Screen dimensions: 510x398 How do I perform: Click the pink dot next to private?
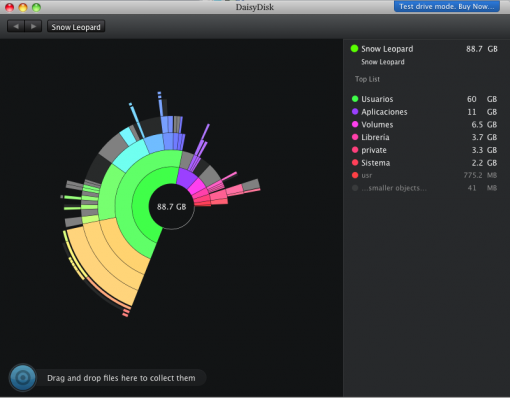pos(355,150)
